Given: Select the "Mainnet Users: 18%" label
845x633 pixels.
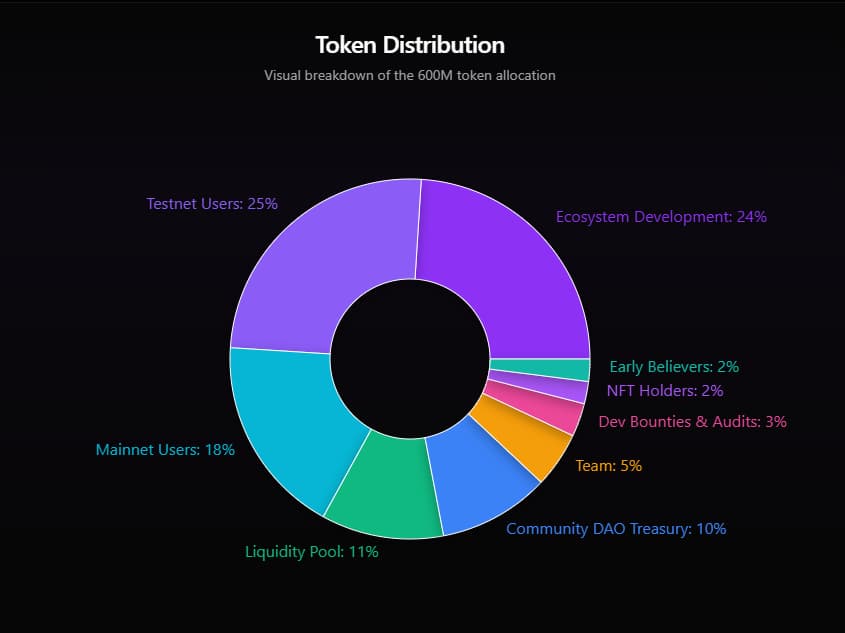Looking at the screenshot, I should point(165,450).
